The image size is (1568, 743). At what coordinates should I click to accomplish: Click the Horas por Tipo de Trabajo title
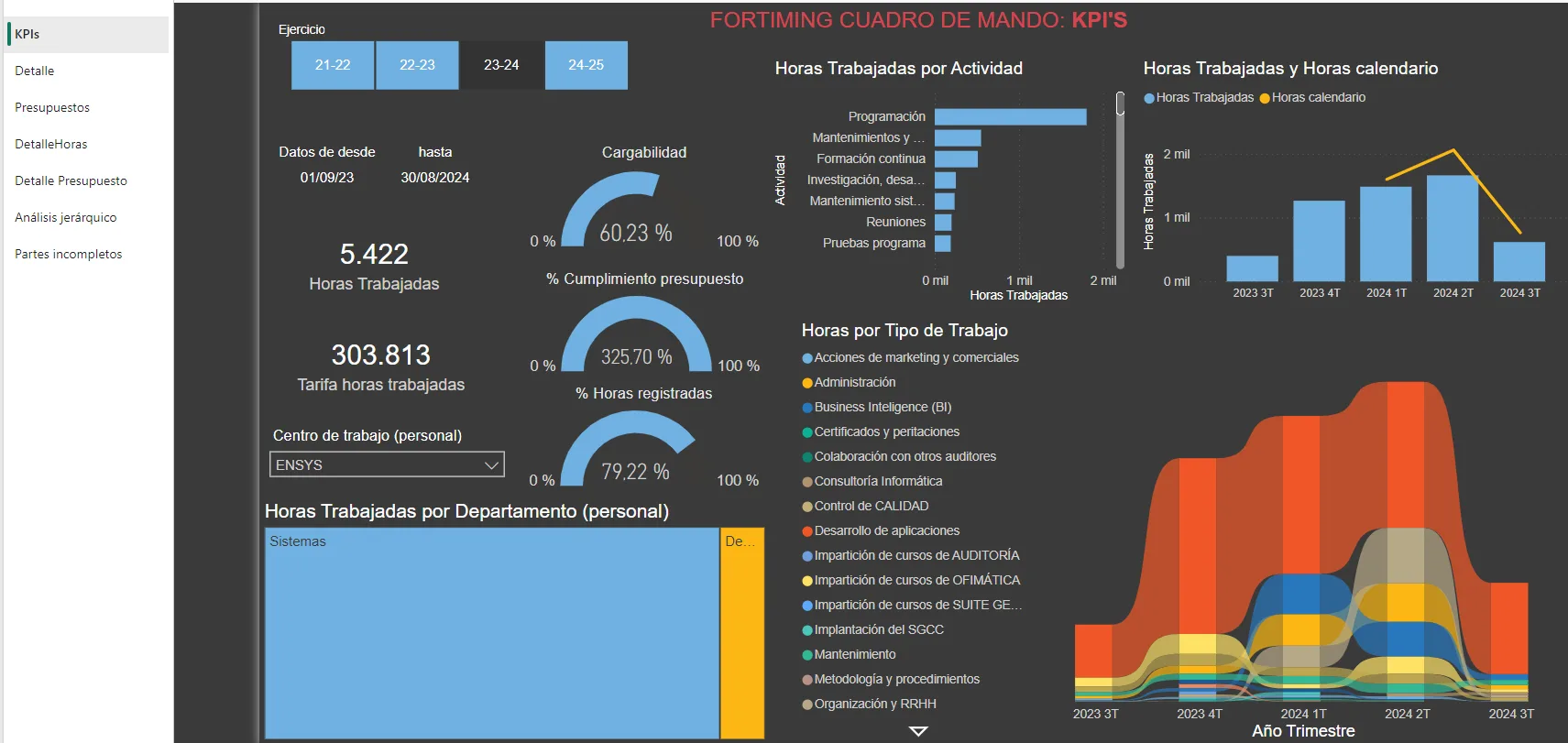905,331
